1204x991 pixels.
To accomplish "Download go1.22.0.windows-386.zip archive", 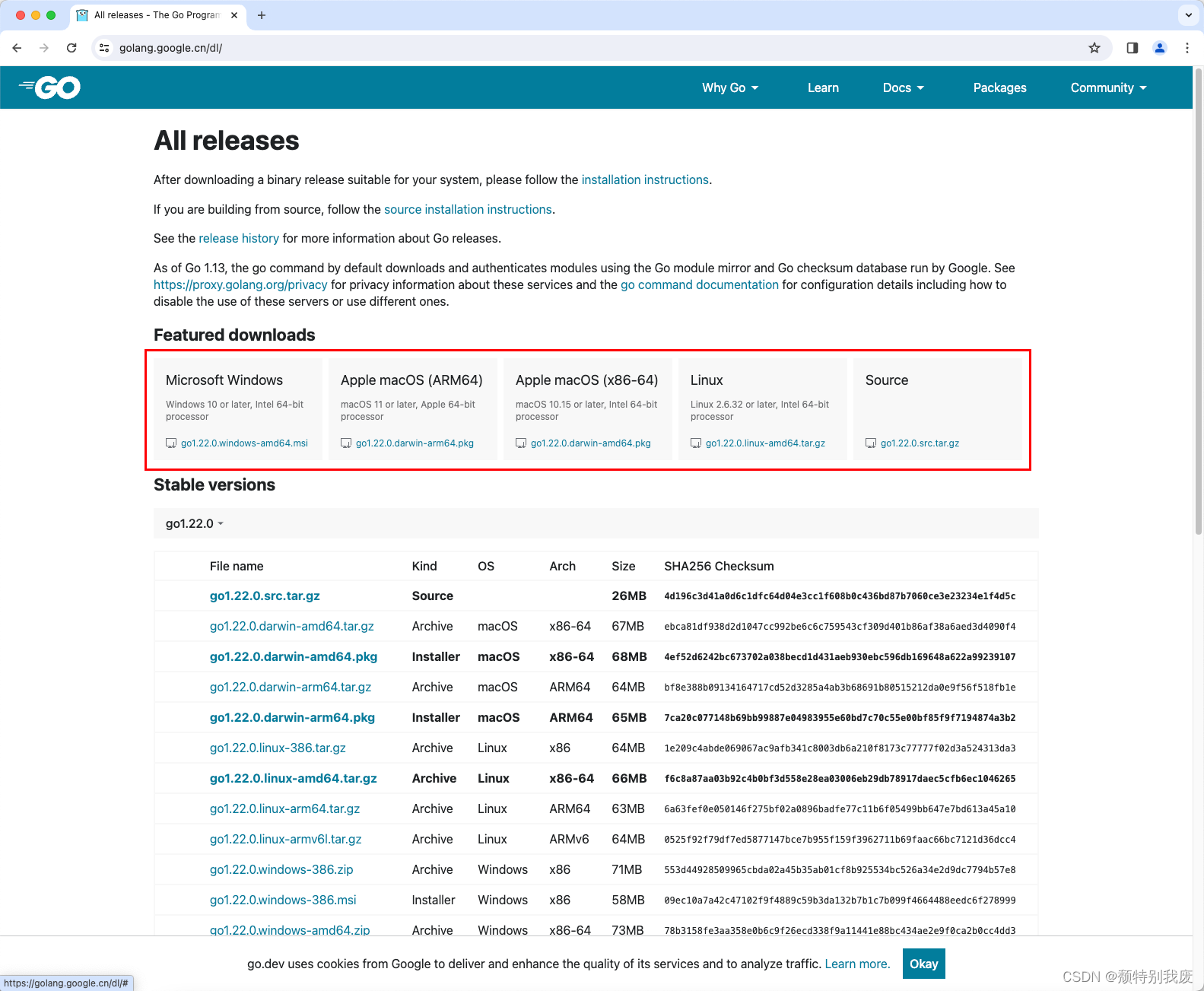I will (x=281, y=869).
